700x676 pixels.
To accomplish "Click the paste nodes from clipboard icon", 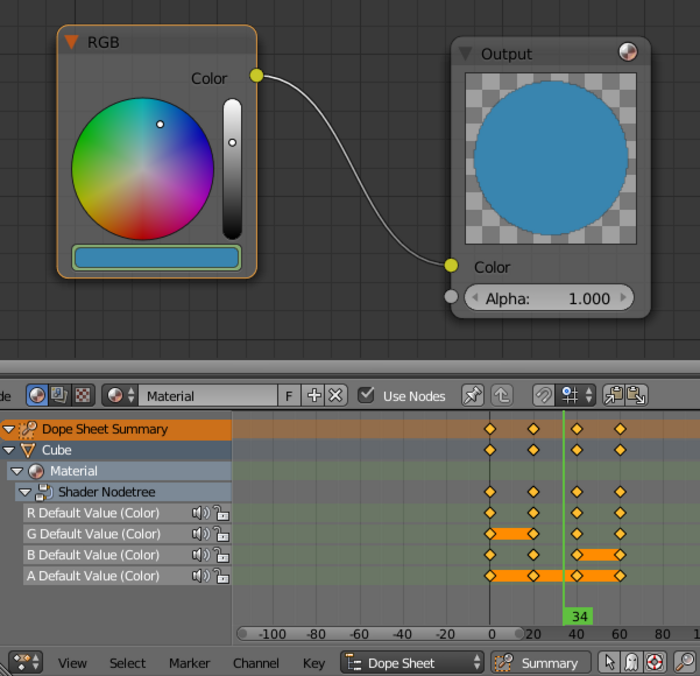I will tap(636, 396).
